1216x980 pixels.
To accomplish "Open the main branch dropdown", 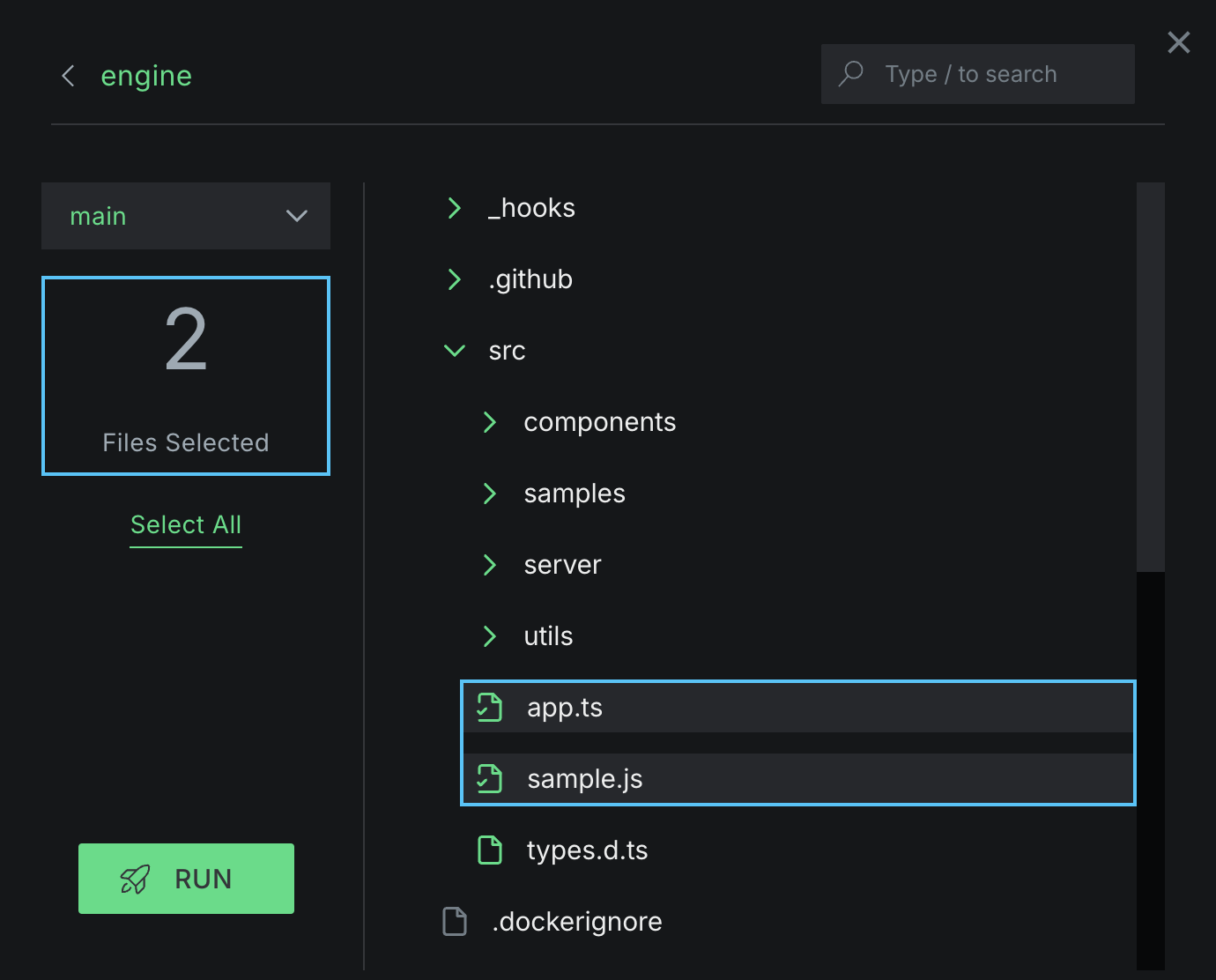I will (186, 216).
